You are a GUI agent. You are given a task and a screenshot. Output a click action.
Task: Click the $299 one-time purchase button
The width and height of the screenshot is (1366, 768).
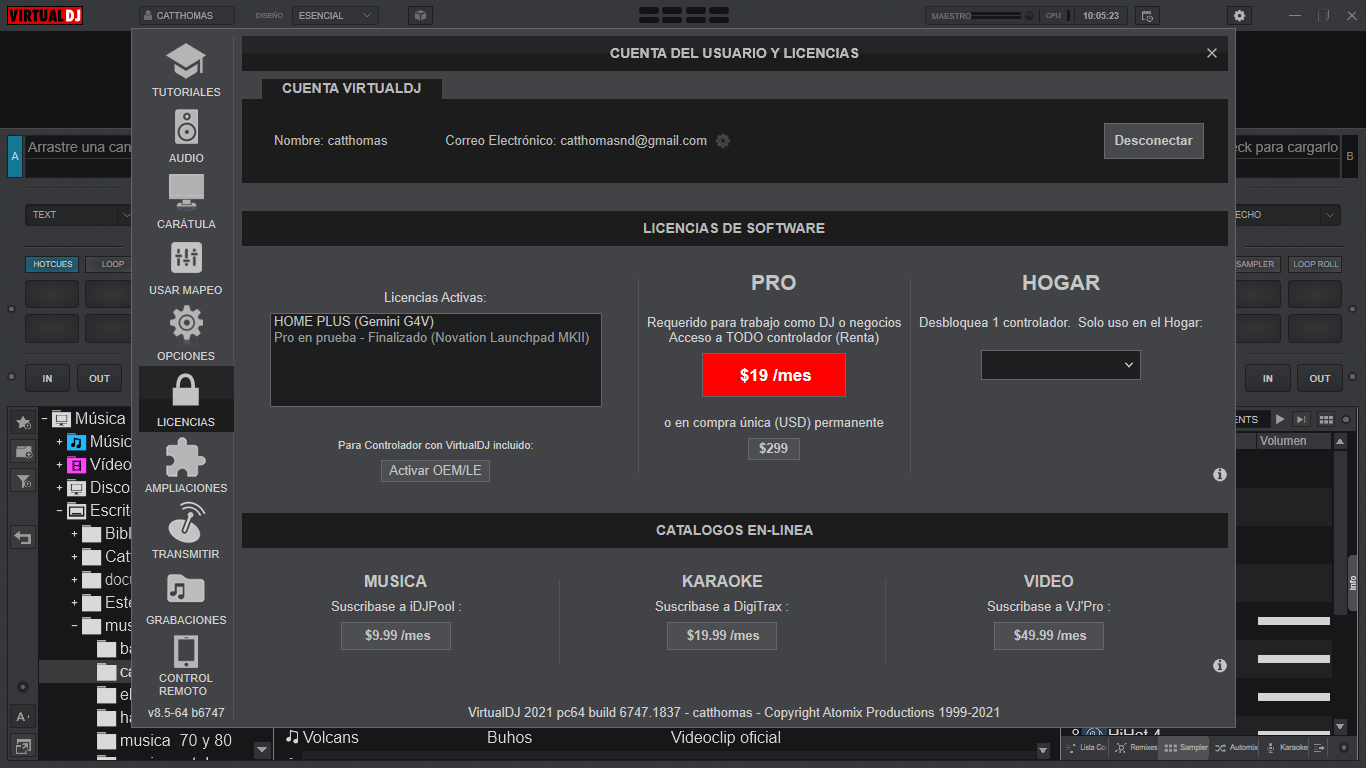point(774,448)
